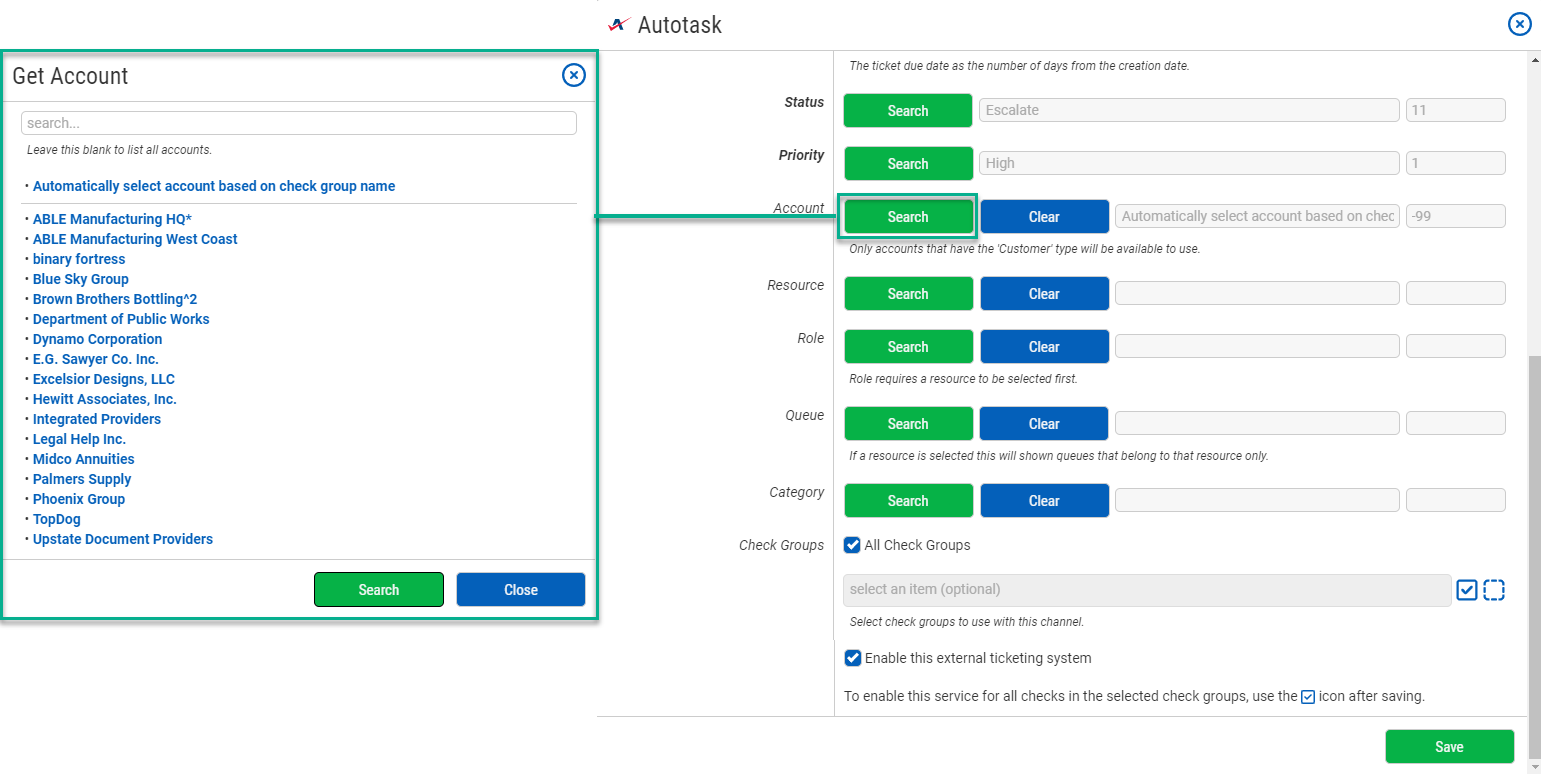1541x774 pixels.
Task: Click the Search button for Queue
Action: 907,424
